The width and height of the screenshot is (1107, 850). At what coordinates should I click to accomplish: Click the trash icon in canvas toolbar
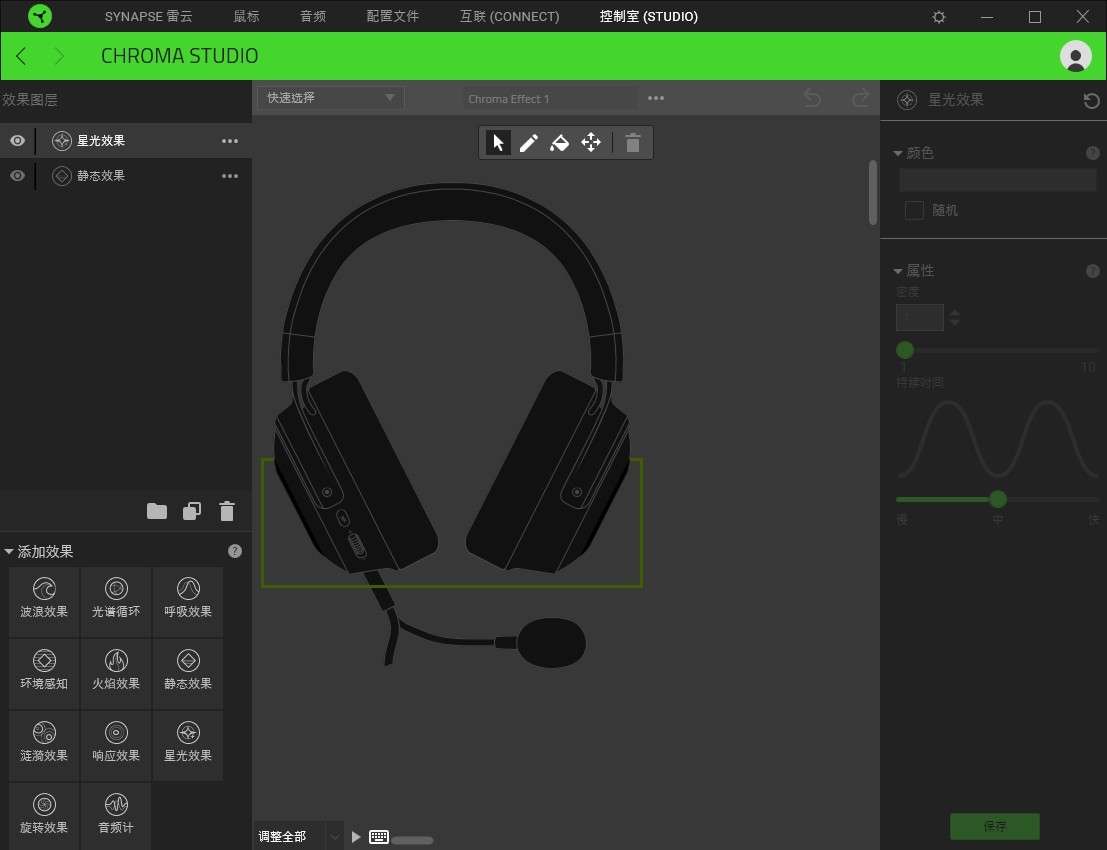click(x=633, y=143)
